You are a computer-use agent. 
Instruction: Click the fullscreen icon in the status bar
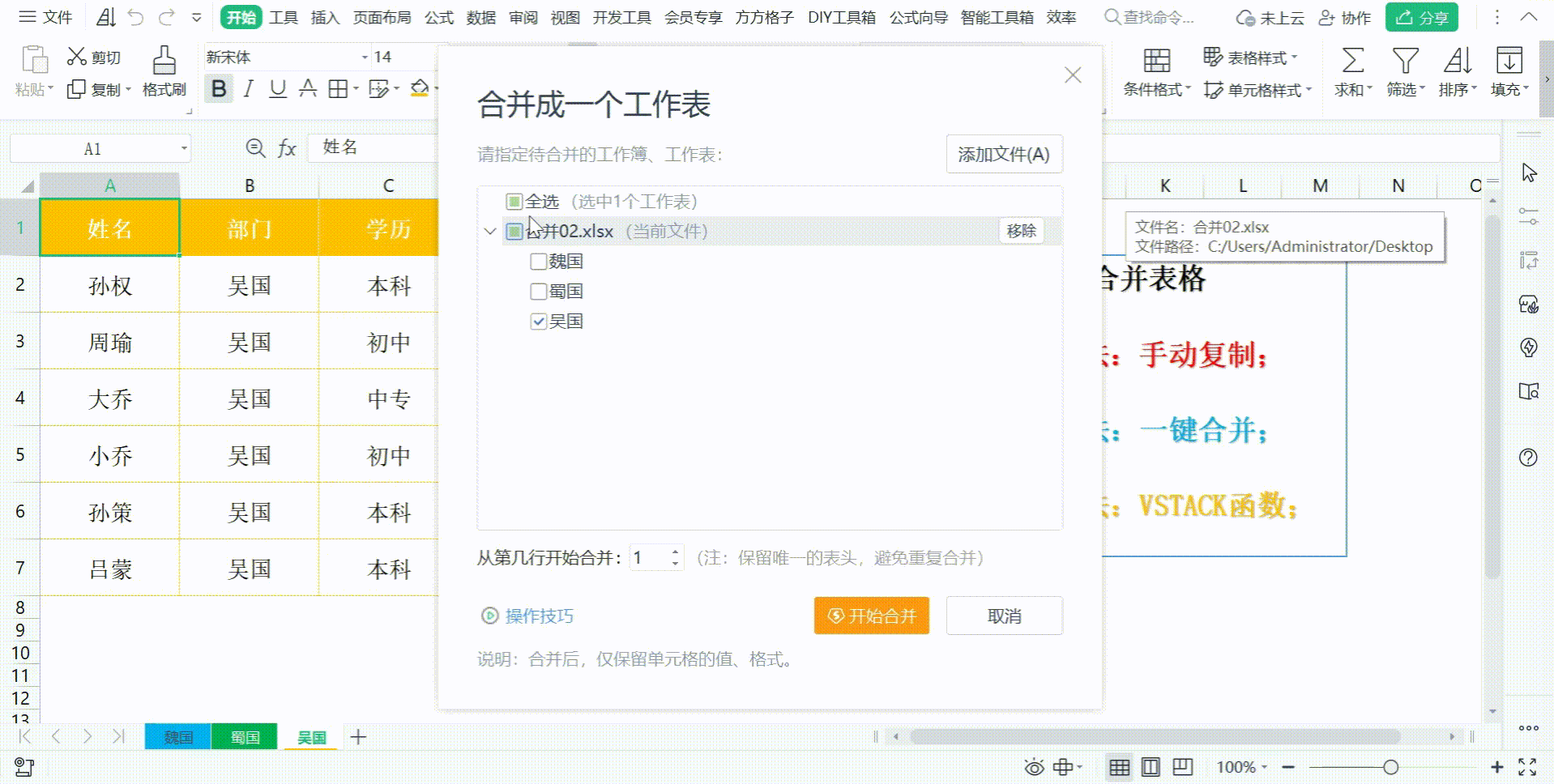click(1527, 767)
